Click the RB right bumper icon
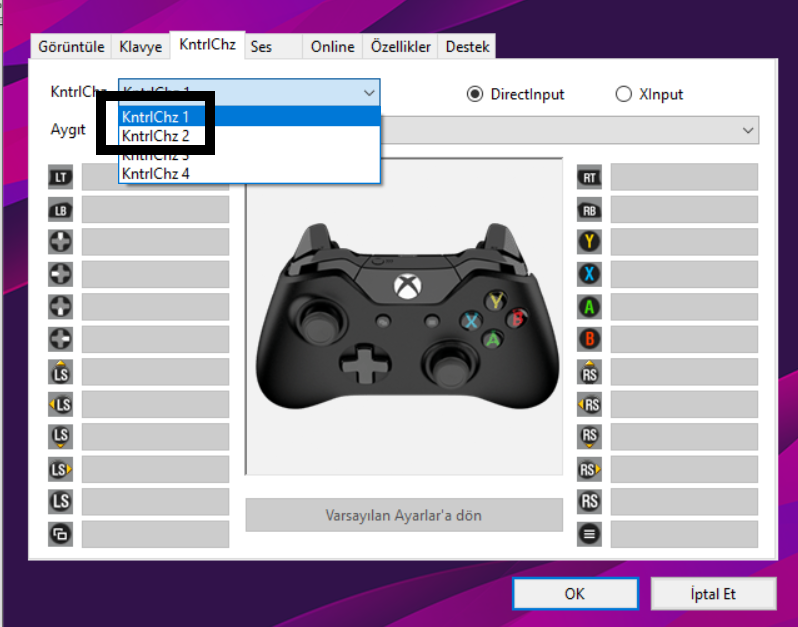 click(589, 210)
